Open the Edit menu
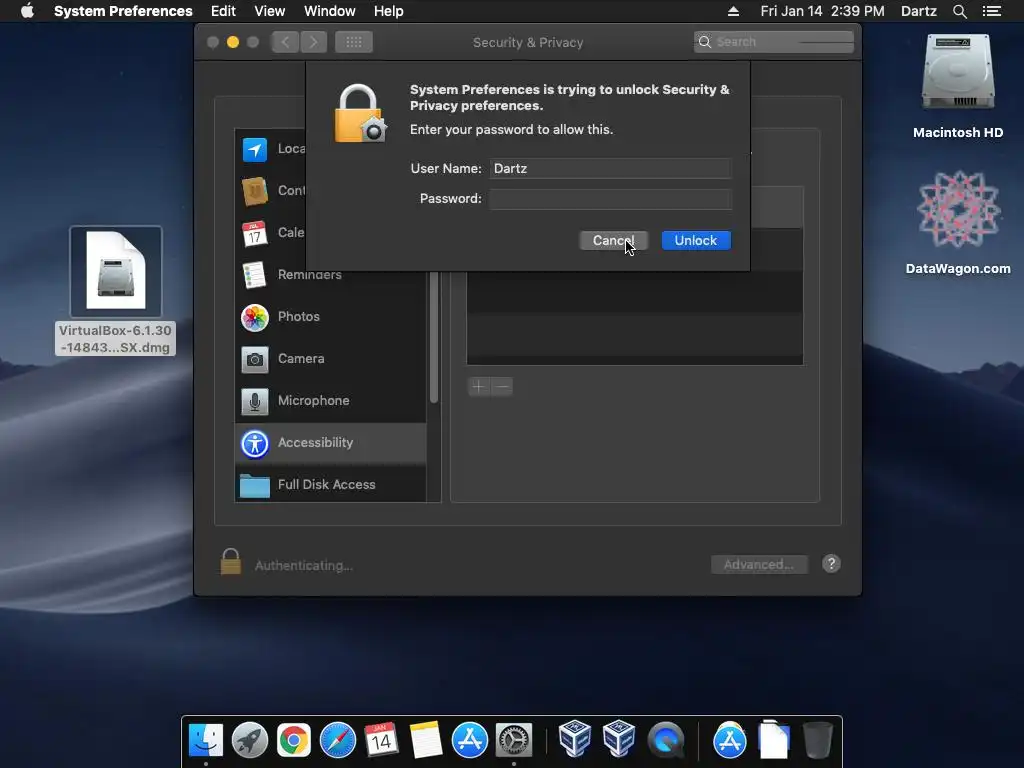This screenshot has width=1024, height=768. pos(223,11)
